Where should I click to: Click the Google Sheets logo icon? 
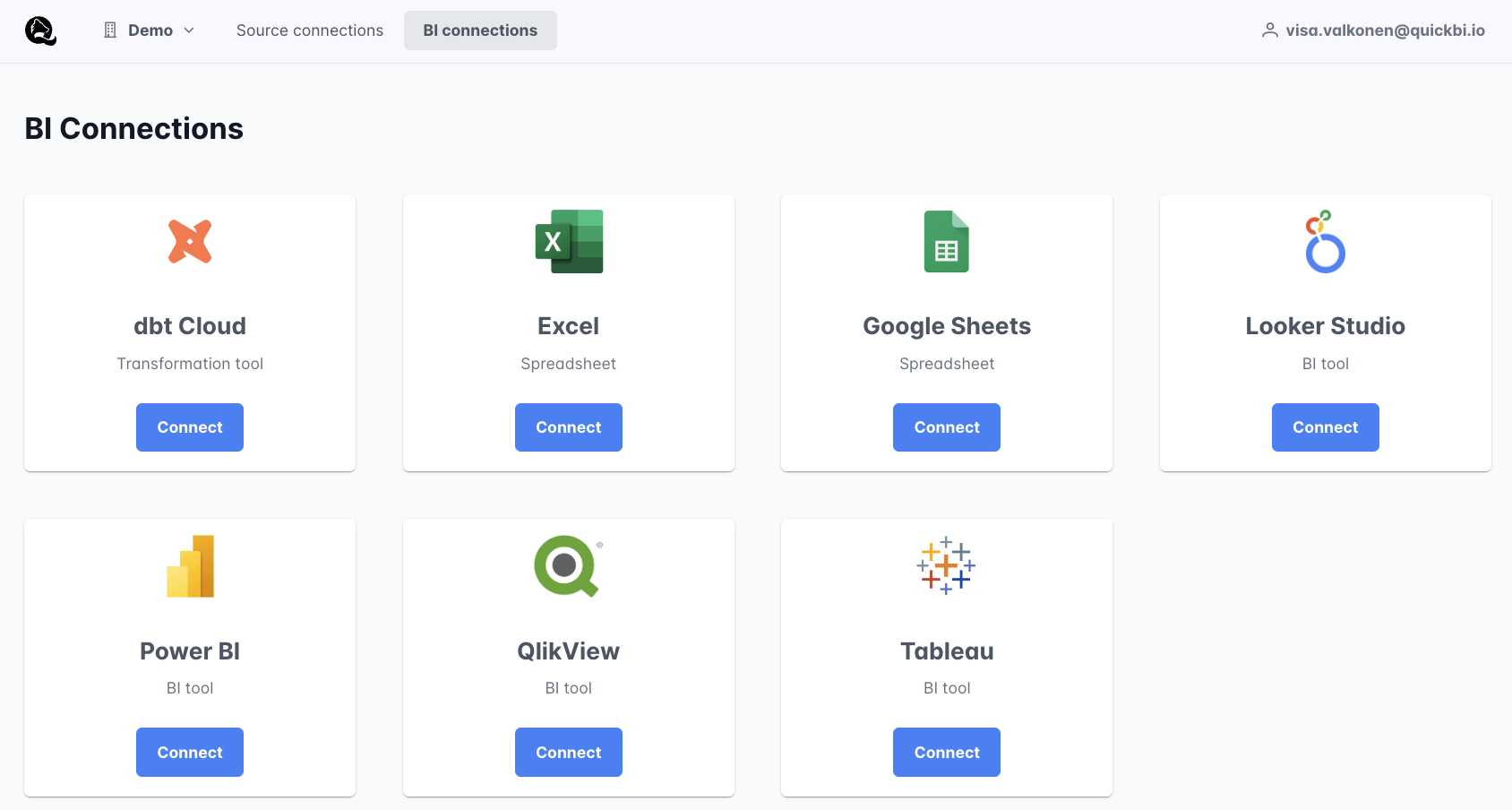click(x=947, y=241)
